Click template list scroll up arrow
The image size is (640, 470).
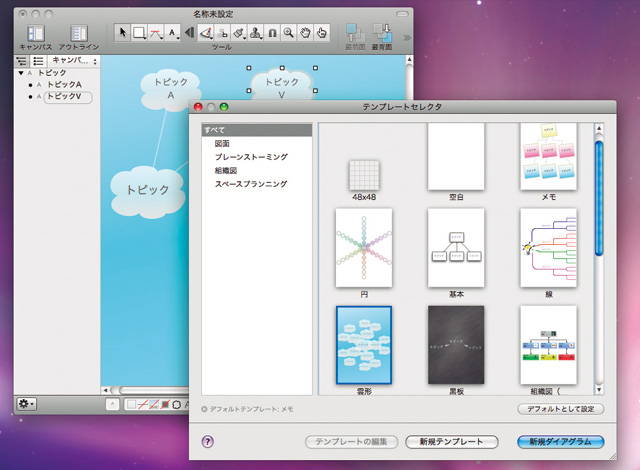coord(599,129)
